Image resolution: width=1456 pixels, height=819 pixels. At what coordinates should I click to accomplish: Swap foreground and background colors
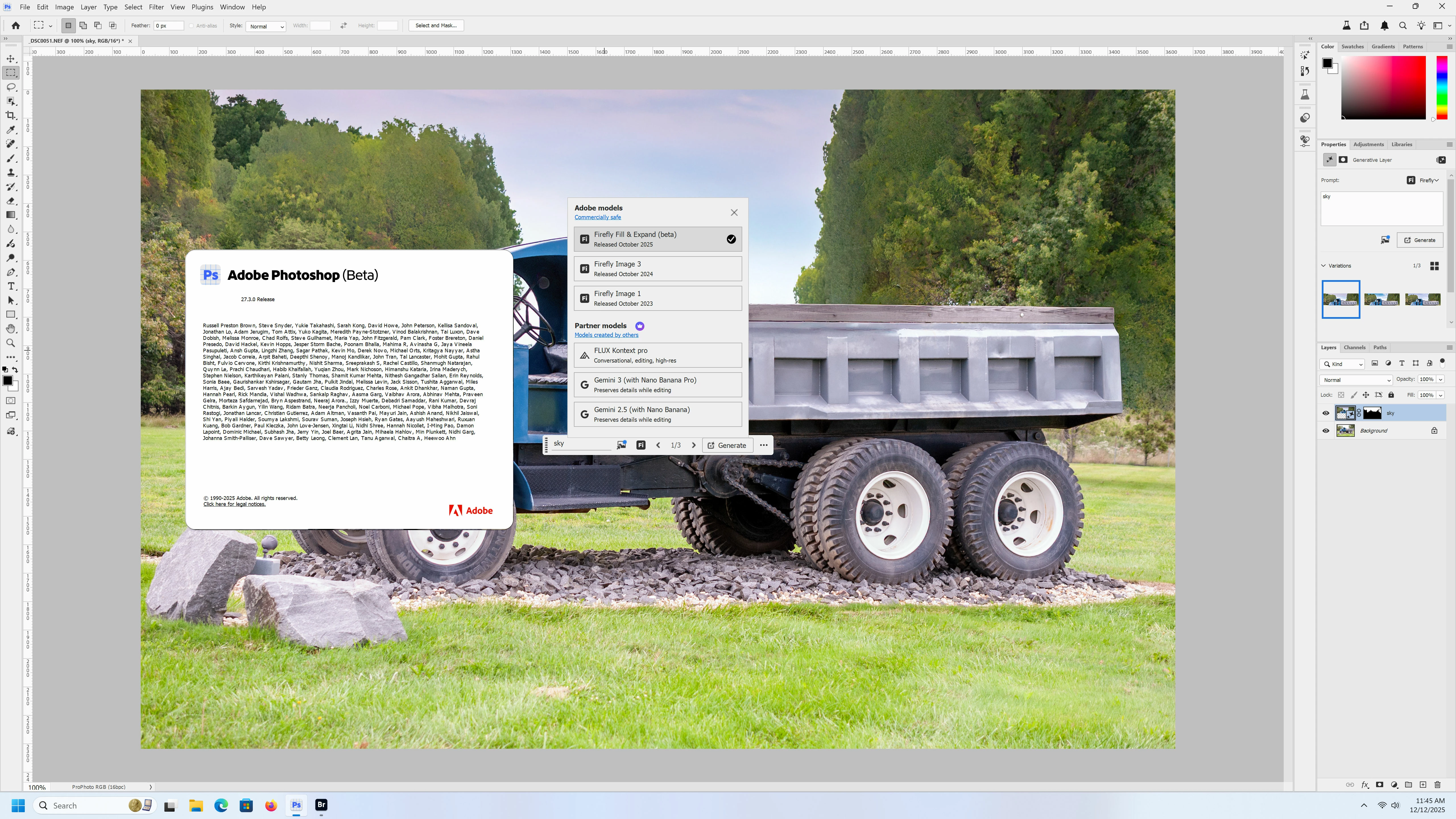15,370
